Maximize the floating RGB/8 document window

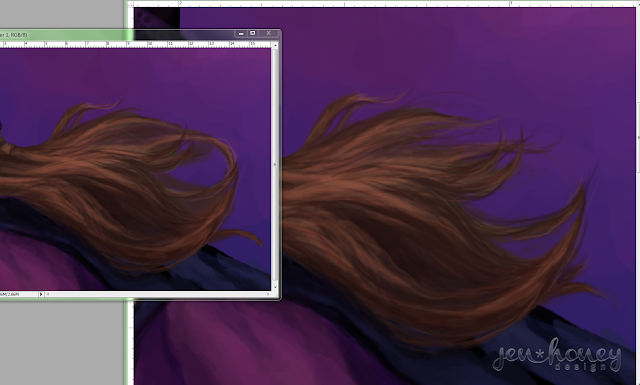[253, 33]
